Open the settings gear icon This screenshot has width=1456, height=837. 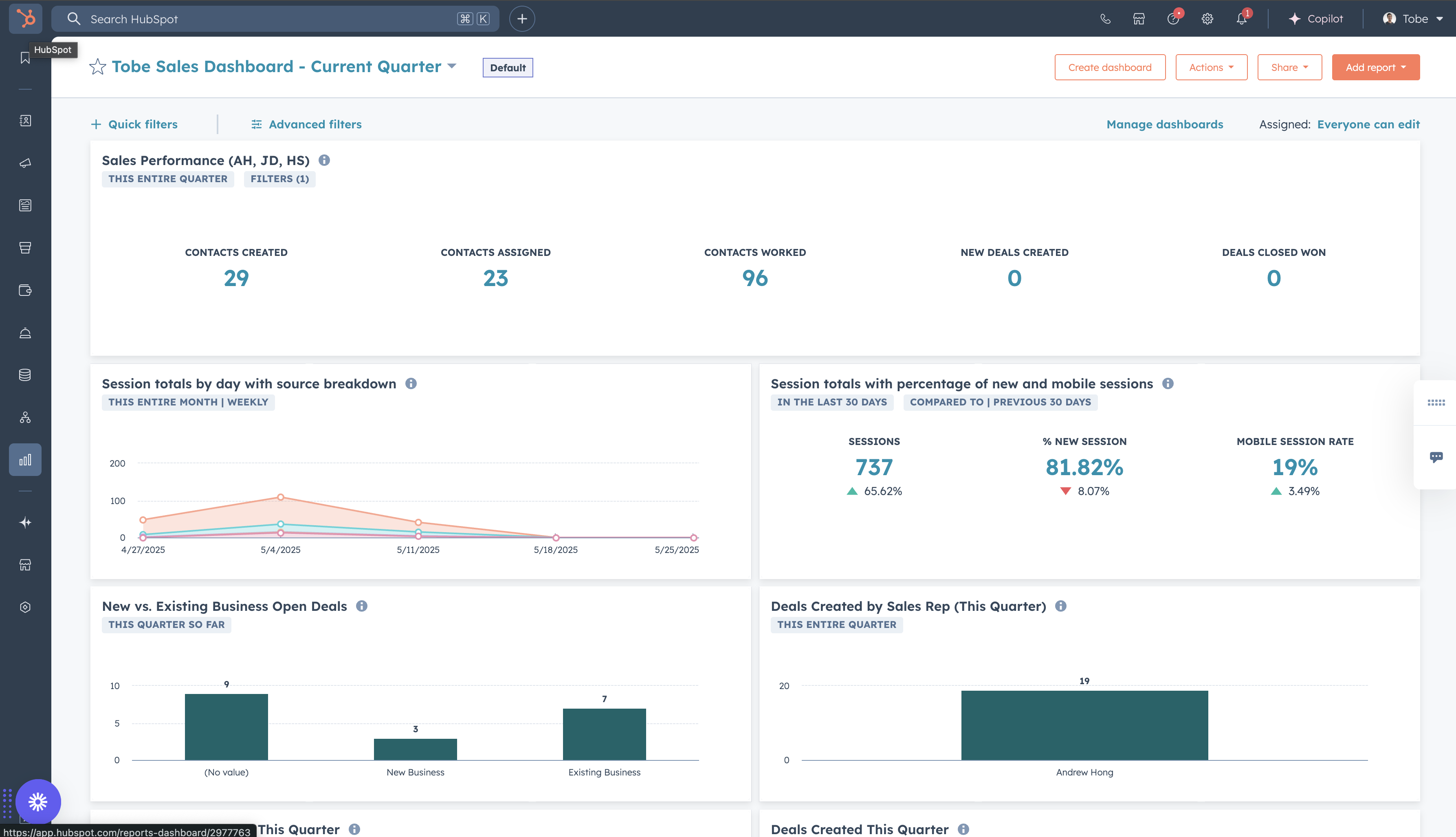click(1207, 19)
